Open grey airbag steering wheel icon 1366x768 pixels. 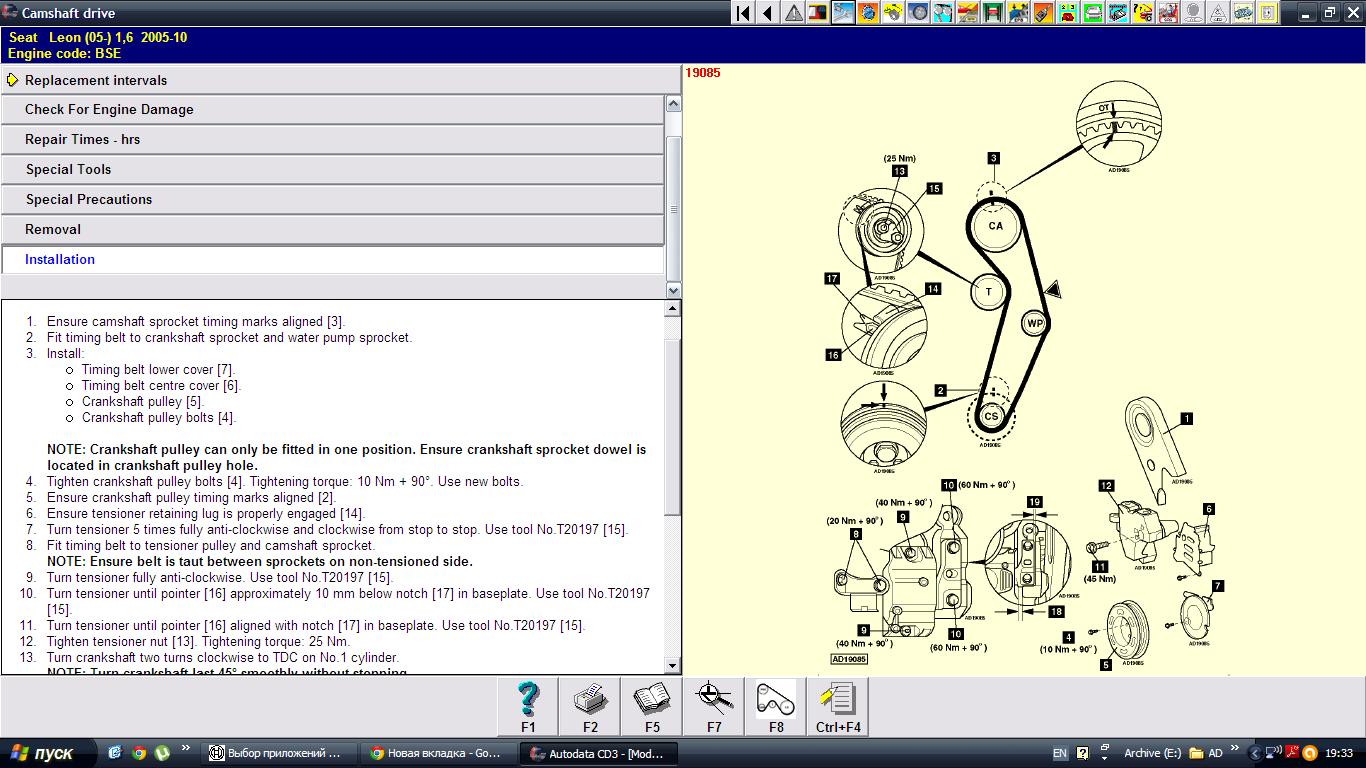point(1192,13)
